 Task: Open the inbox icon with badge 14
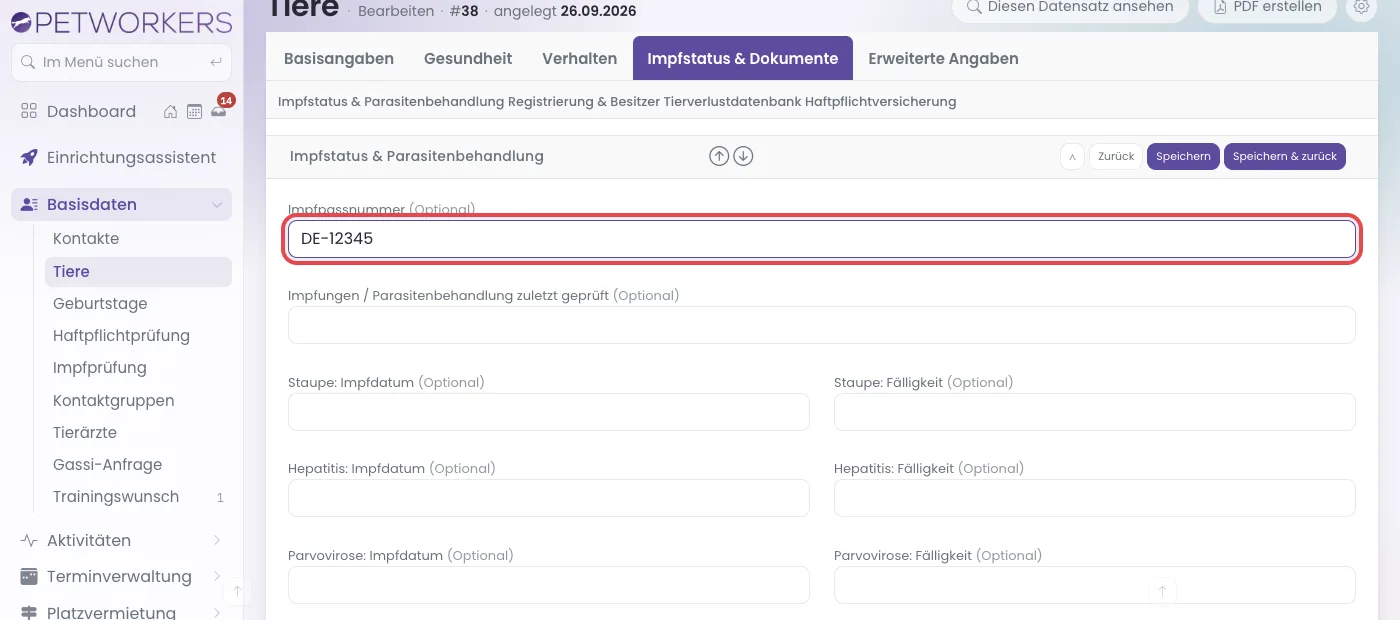pyautogui.click(x=218, y=110)
